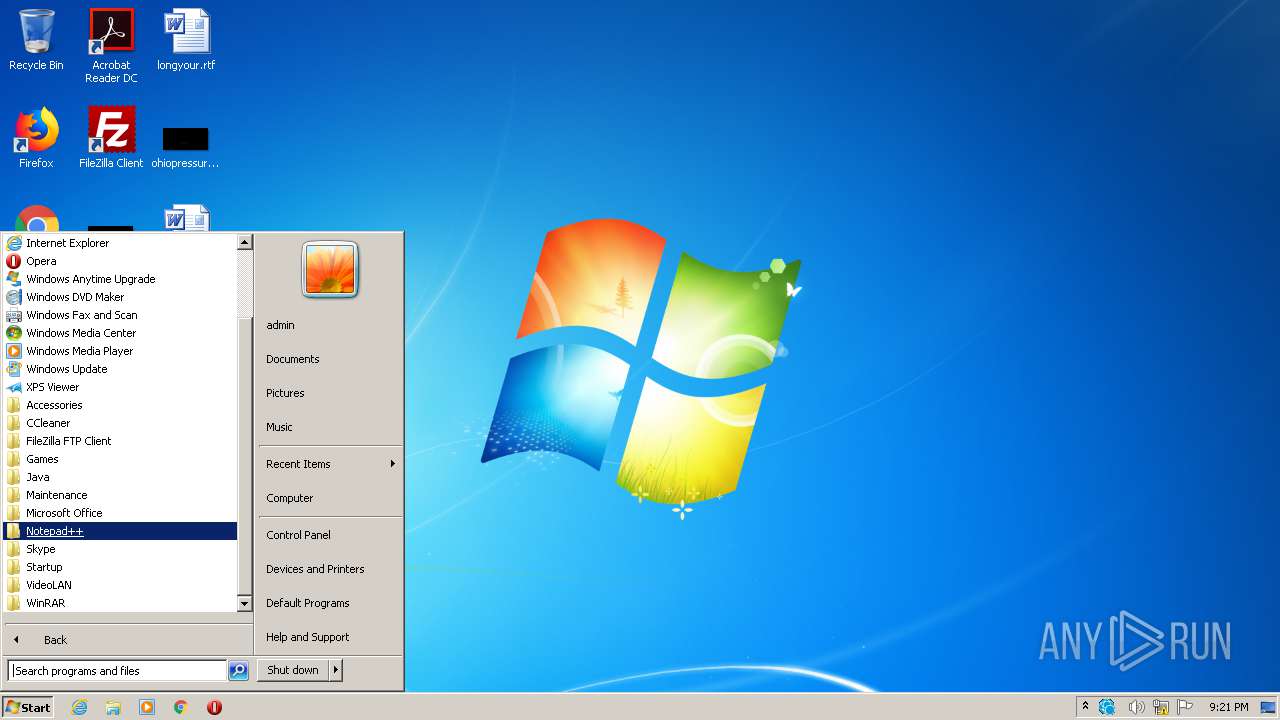Click the Shut down button
1280x720 pixels.
[x=293, y=670]
